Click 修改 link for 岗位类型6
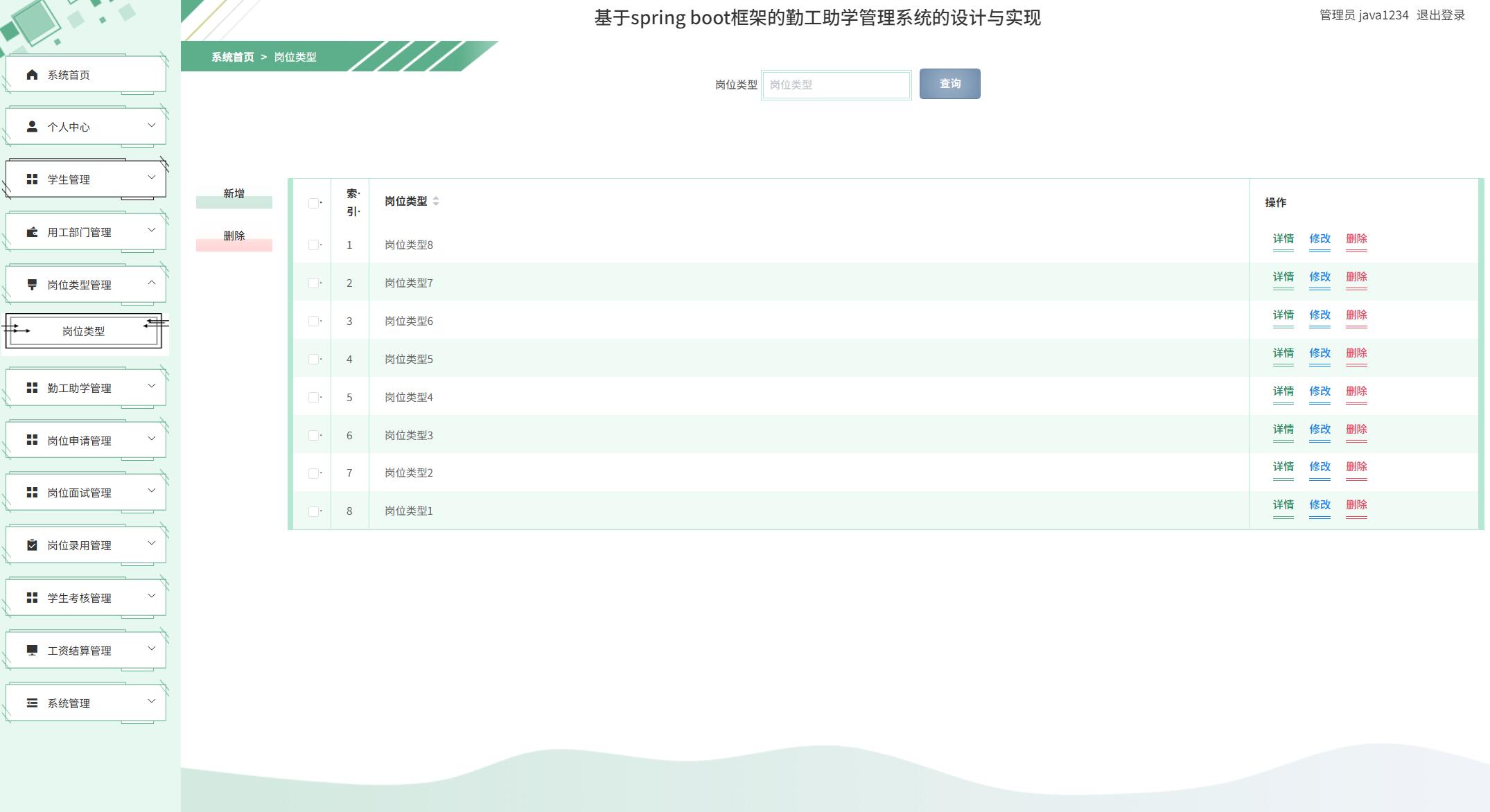Screen dimensions: 1490x812 click(1320, 315)
